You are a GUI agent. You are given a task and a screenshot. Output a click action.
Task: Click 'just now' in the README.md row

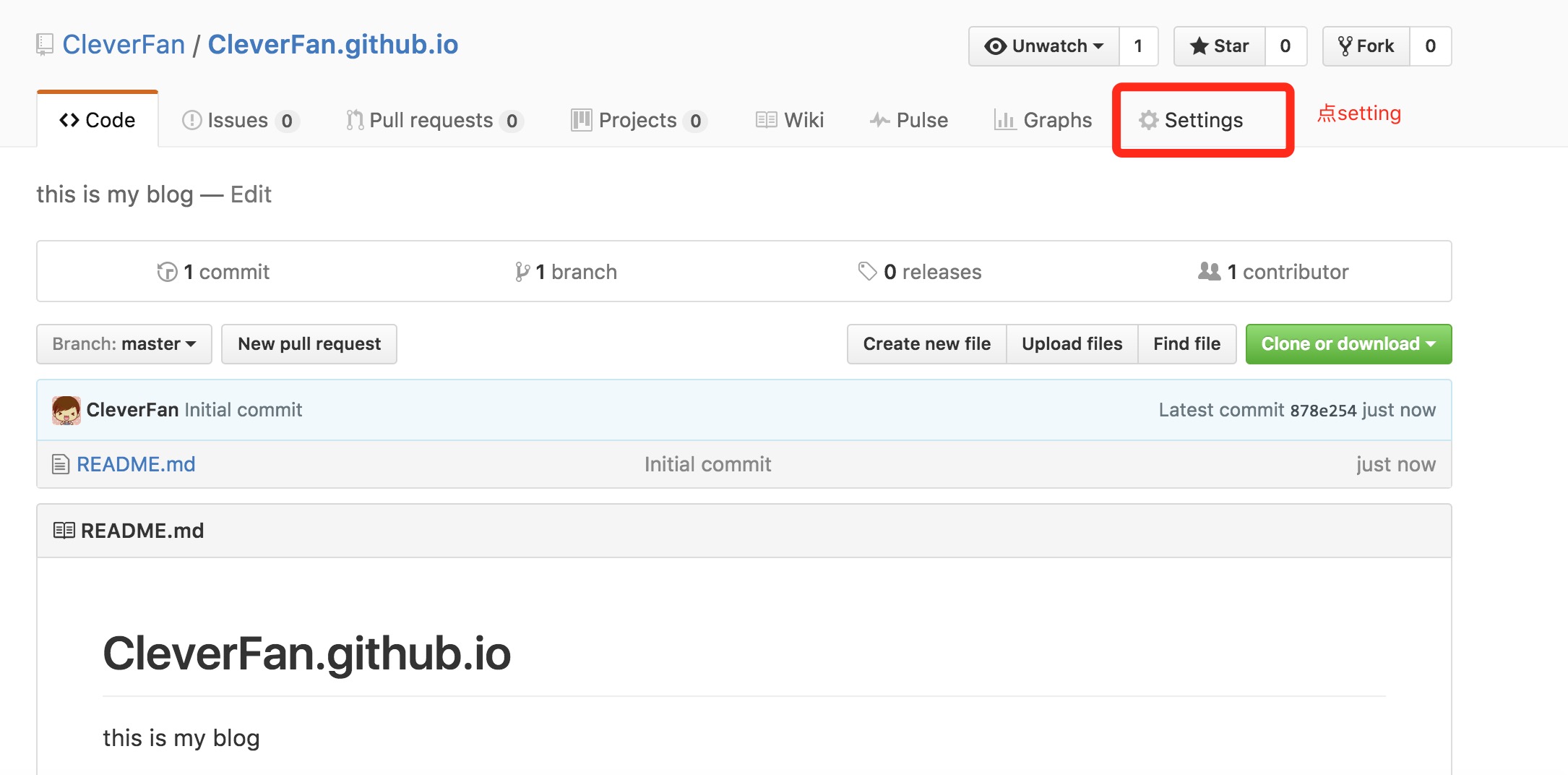pos(1396,464)
